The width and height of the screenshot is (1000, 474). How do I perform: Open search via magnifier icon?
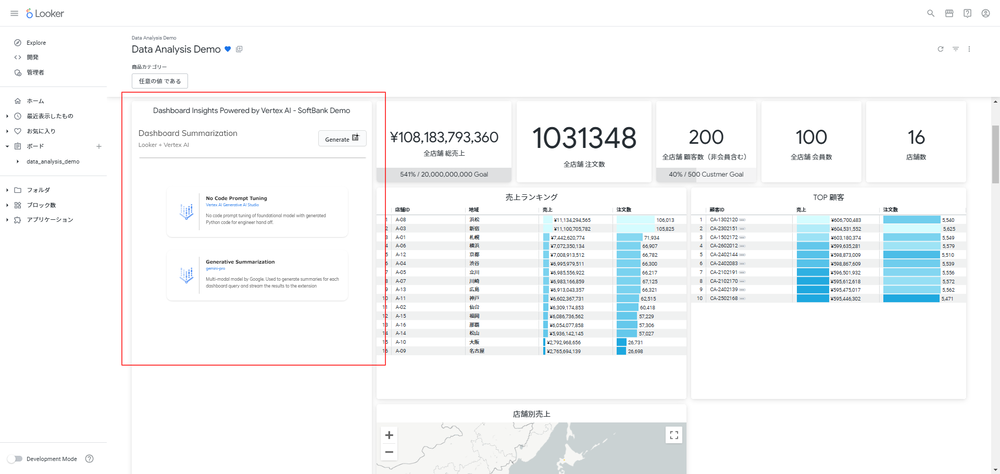[x=930, y=13]
